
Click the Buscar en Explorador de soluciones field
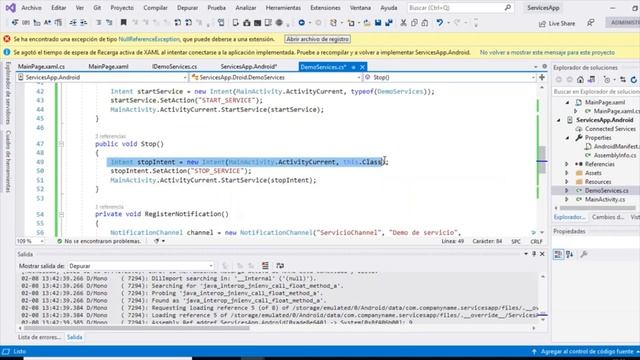coord(596,92)
